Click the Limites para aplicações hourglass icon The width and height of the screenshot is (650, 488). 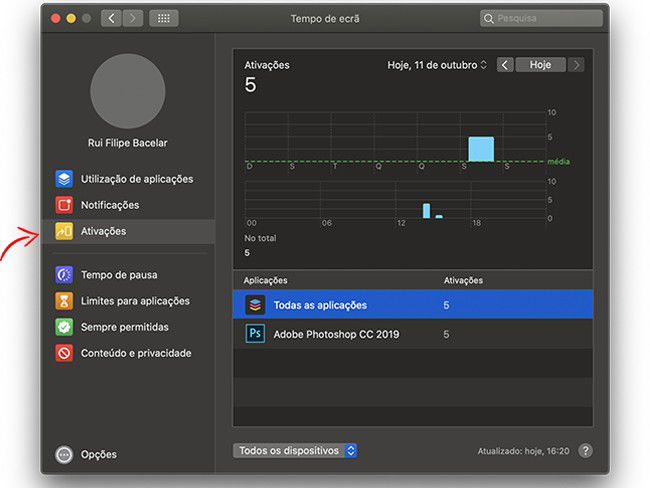[64, 301]
